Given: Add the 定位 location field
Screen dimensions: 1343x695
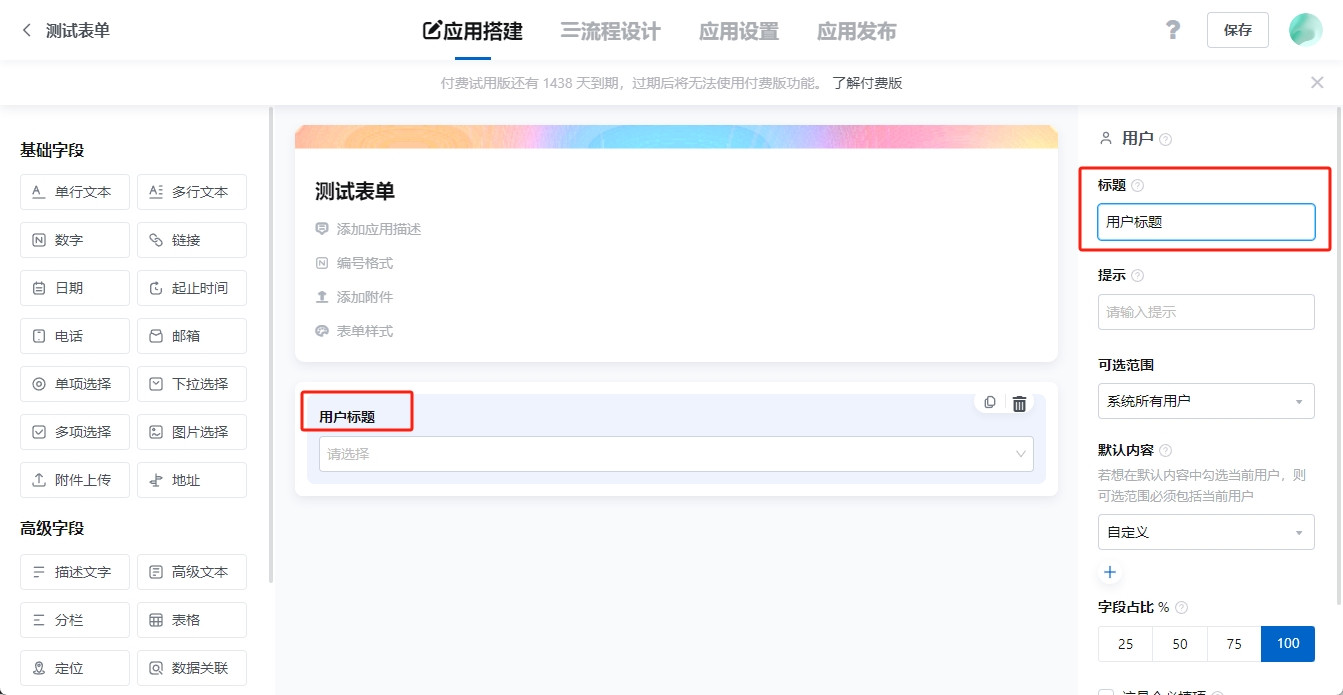Looking at the screenshot, I should (75, 668).
